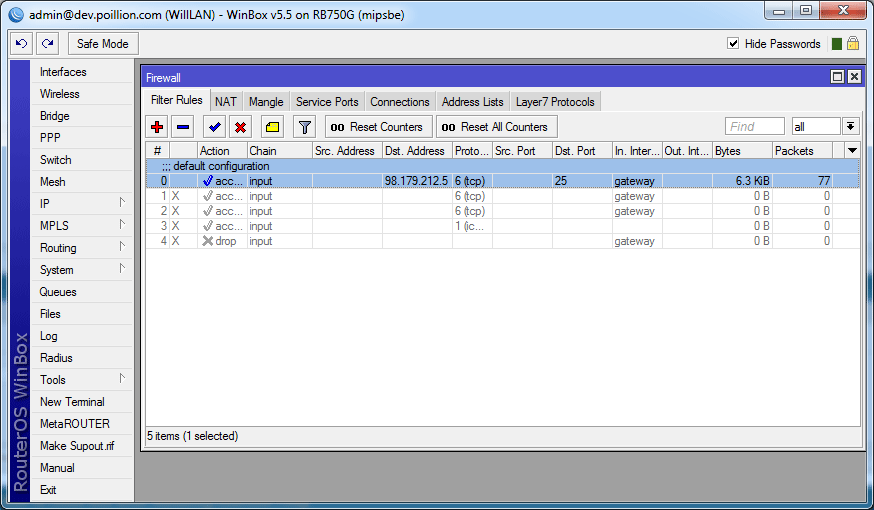This screenshot has width=874, height=510.
Task: Enable rule using blue checkmark icon
Action: click(215, 127)
